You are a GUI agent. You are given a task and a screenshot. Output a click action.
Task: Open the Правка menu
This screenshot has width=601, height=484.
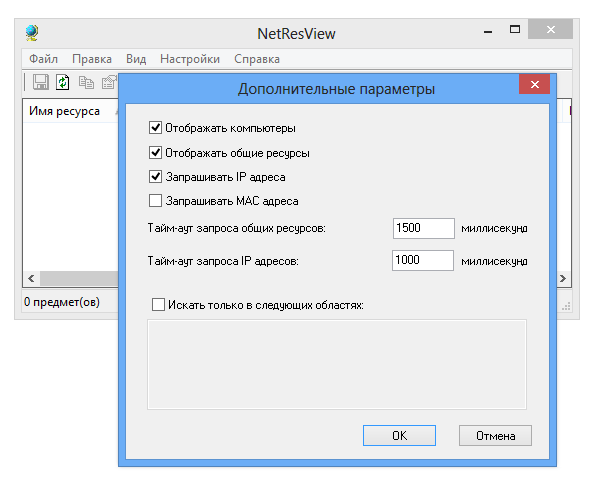[x=92, y=59]
